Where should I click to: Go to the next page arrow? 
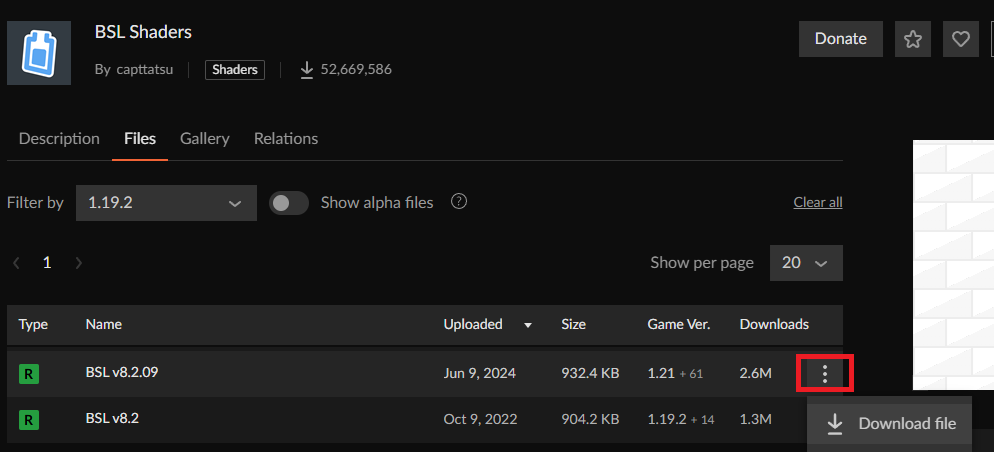pos(79,263)
